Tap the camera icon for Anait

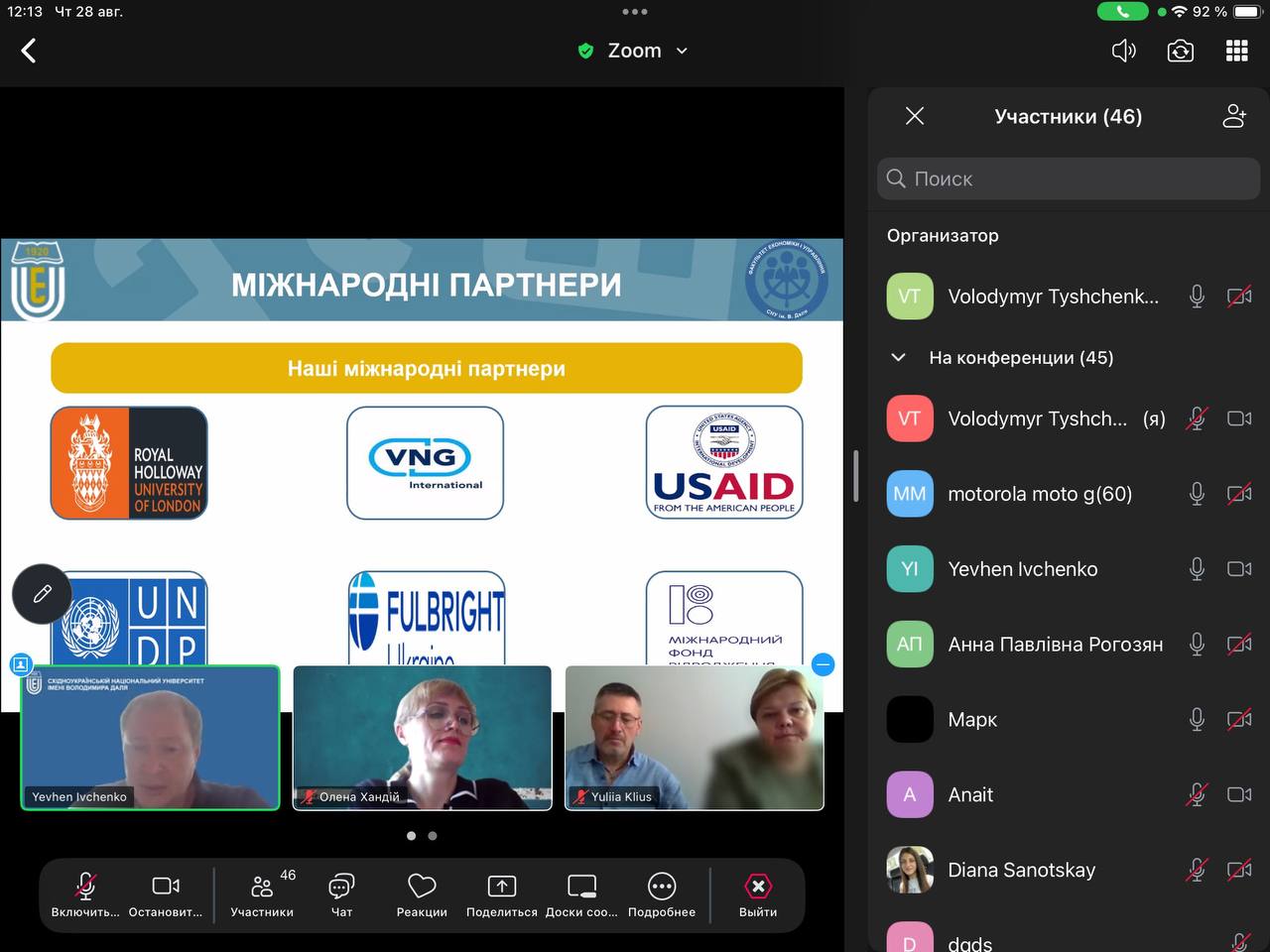(1239, 794)
